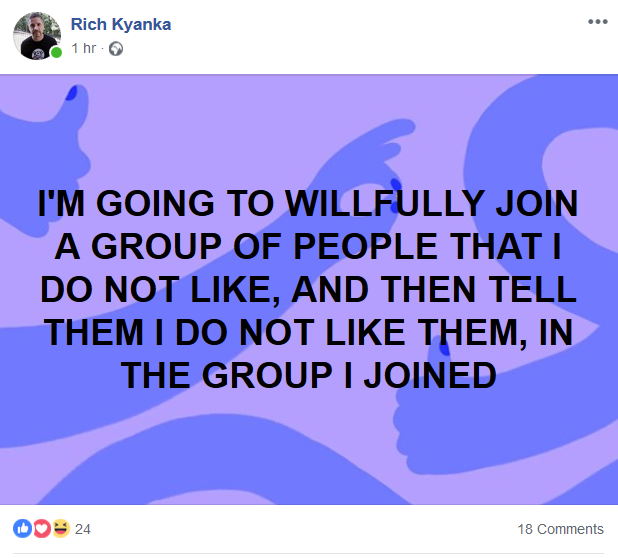Click the text line 'THEM I DO NOT LIKE THEM, IN'
The width and height of the screenshot is (618, 558).
(x=308, y=333)
